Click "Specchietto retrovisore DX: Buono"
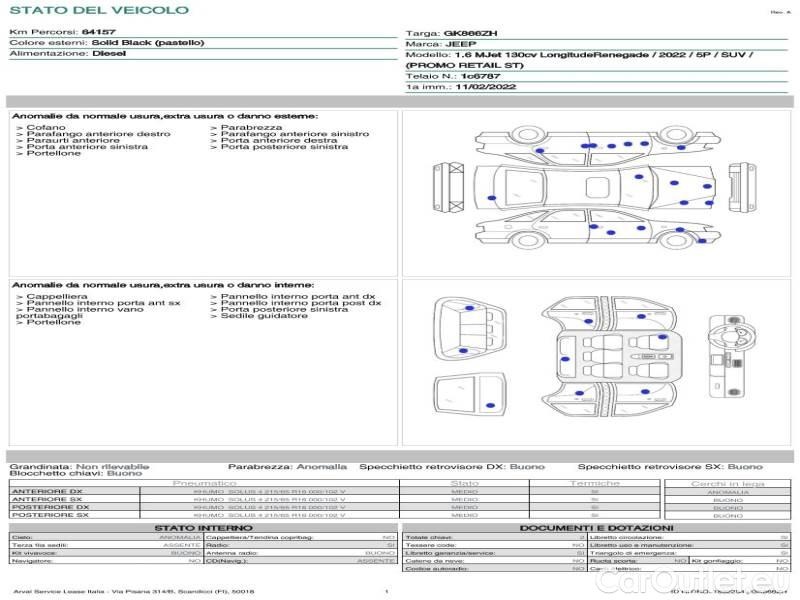 (452, 467)
